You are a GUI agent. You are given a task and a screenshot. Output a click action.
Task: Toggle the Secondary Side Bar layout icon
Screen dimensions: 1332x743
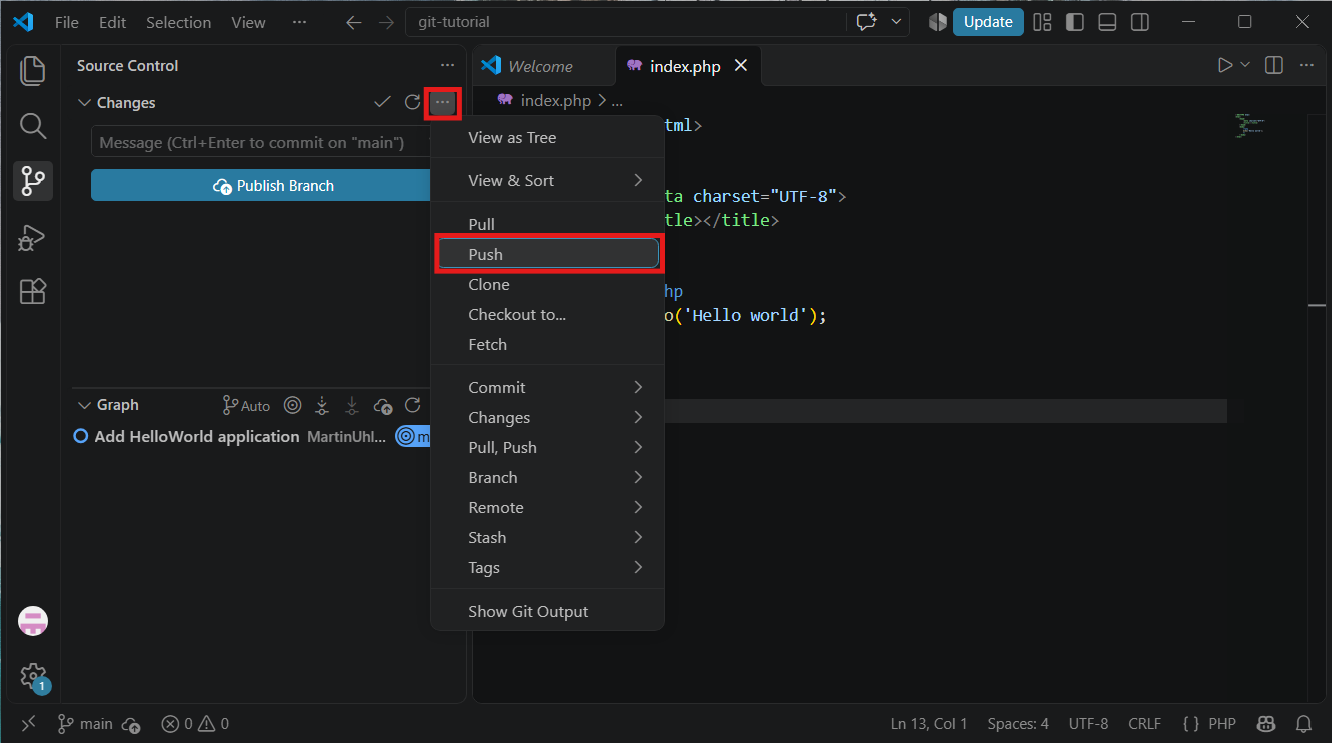click(x=1139, y=22)
